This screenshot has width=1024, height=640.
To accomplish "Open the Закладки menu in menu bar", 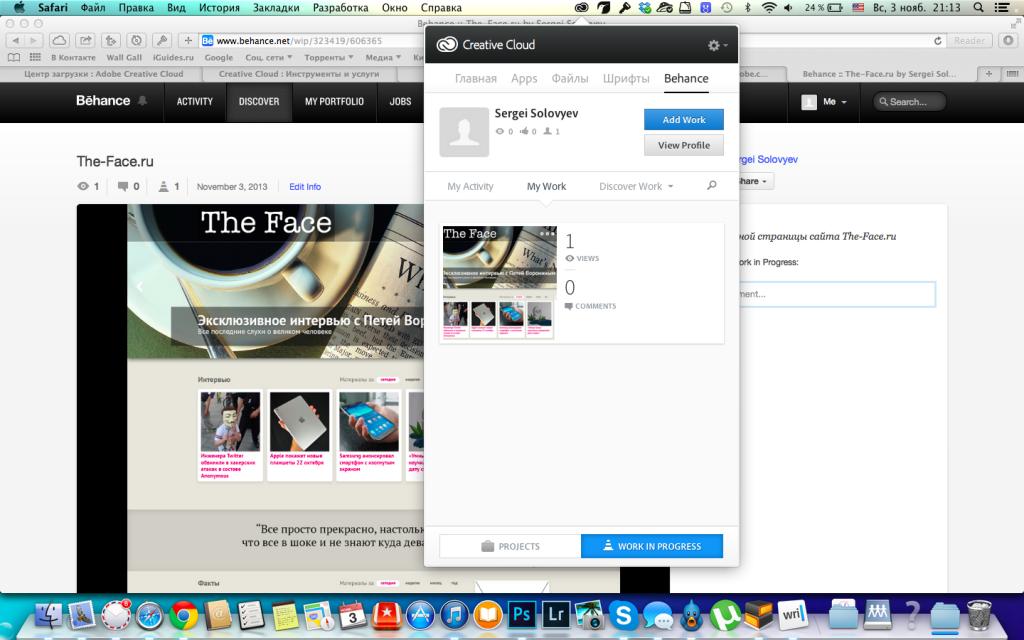I will pos(276,8).
